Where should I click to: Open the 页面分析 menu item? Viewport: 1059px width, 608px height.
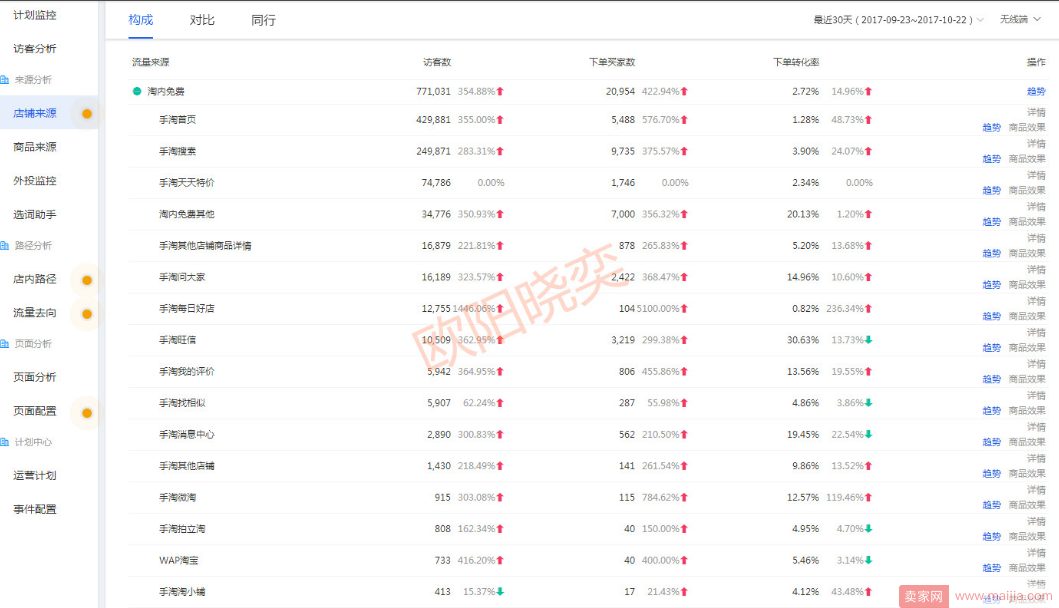(x=34, y=377)
